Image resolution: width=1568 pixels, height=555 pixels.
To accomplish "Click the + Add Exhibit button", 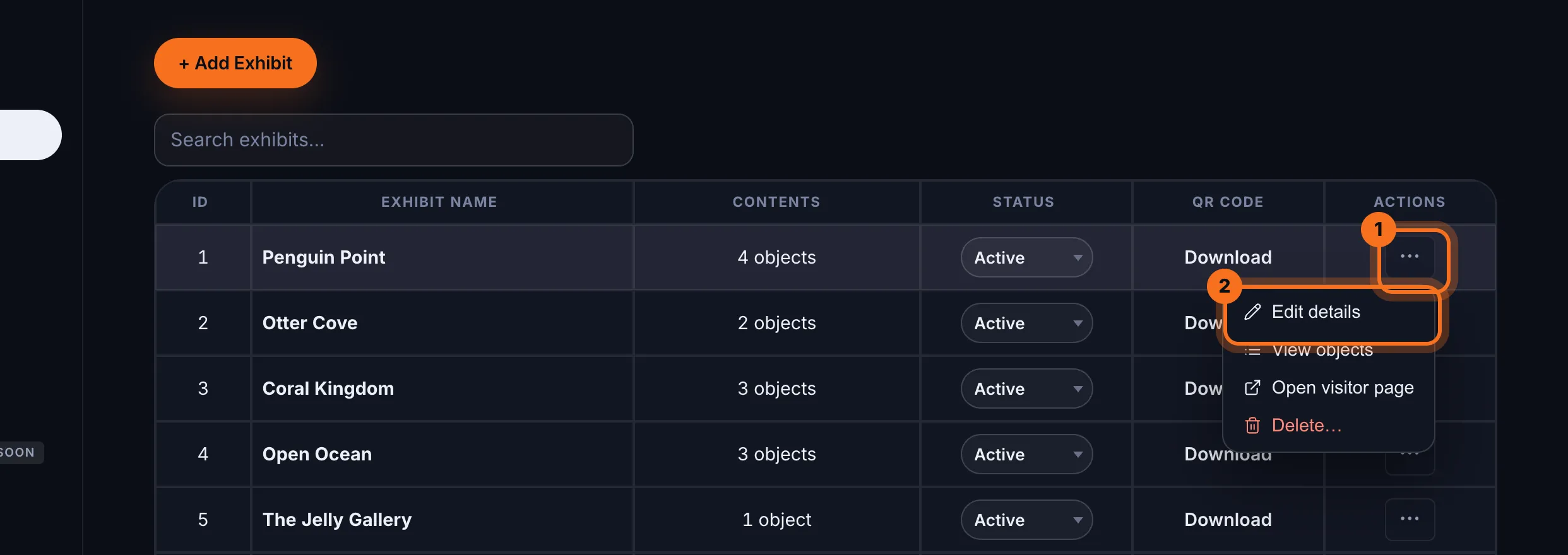I will pyautogui.click(x=235, y=63).
